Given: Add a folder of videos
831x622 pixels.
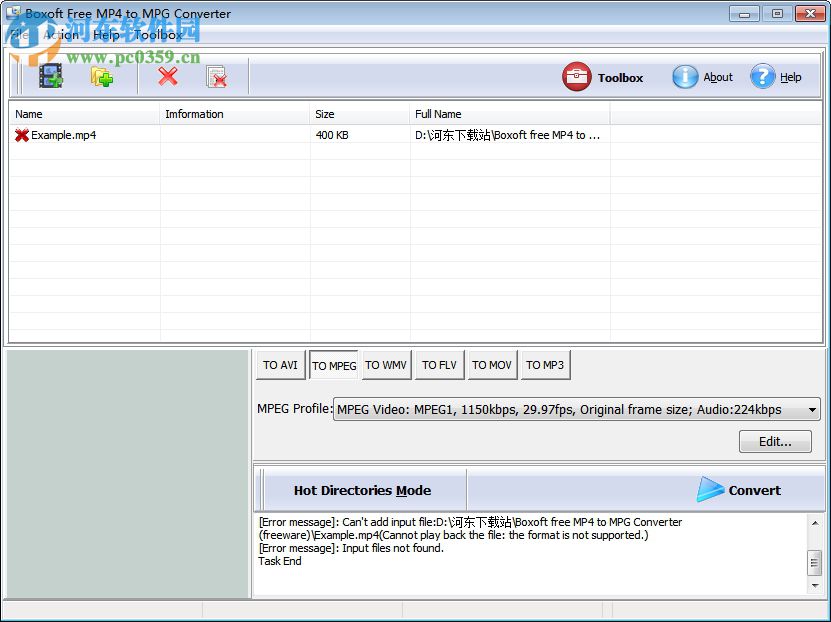Looking at the screenshot, I should click(101, 75).
